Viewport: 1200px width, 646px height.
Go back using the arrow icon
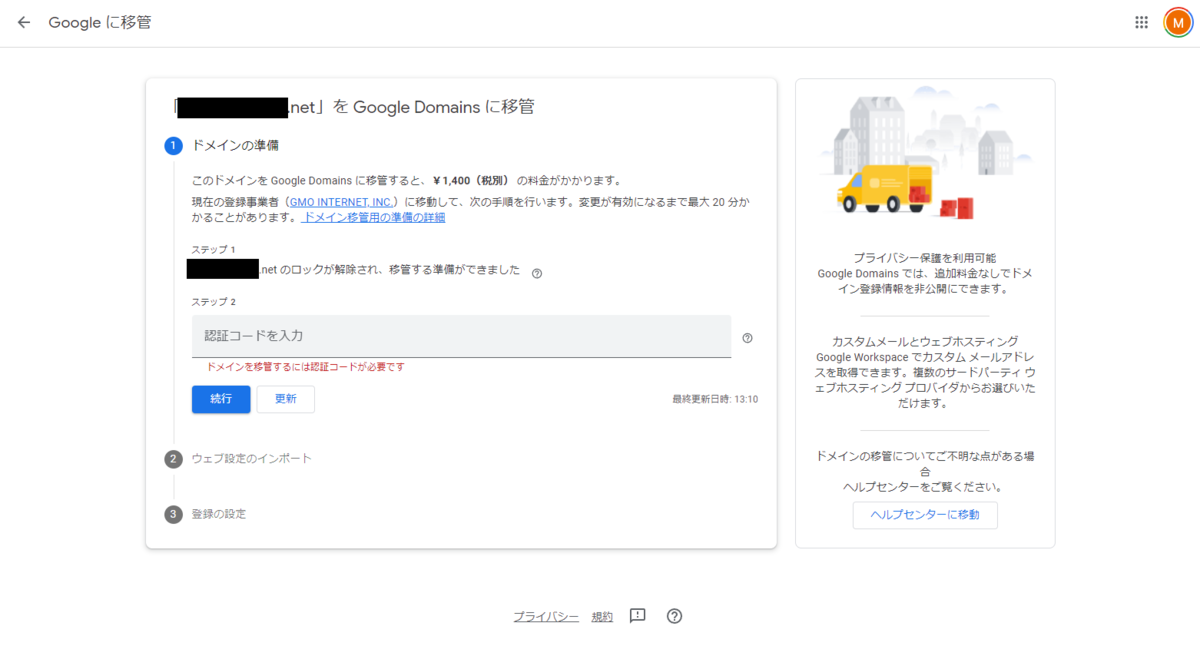pyautogui.click(x=24, y=22)
